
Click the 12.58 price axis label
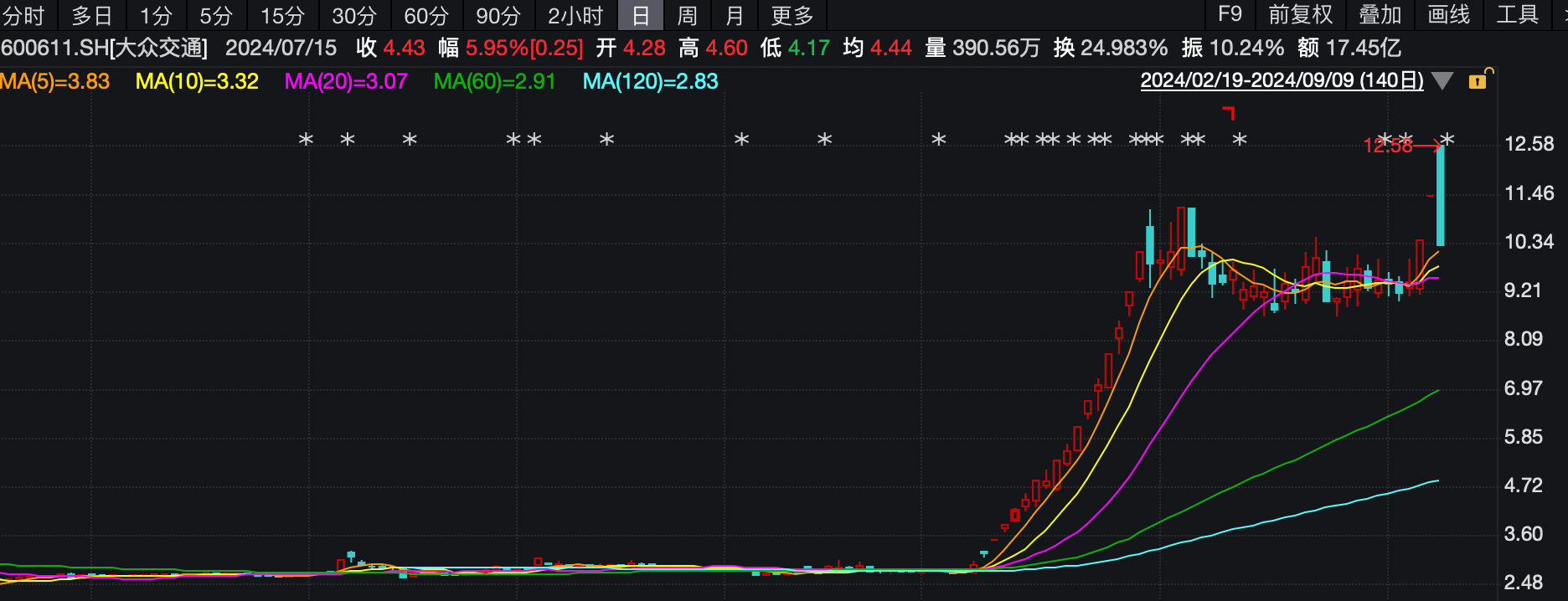tap(1529, 144)
